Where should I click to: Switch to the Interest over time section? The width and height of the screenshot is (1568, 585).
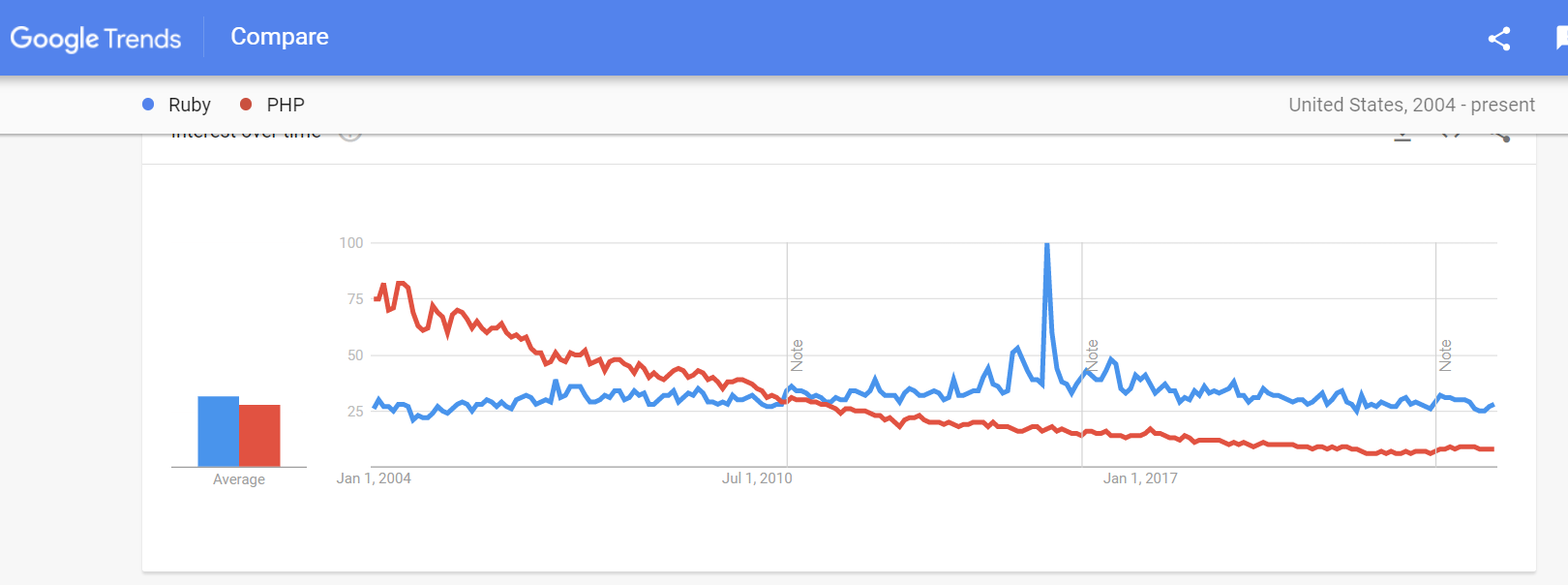coord(245,132)
